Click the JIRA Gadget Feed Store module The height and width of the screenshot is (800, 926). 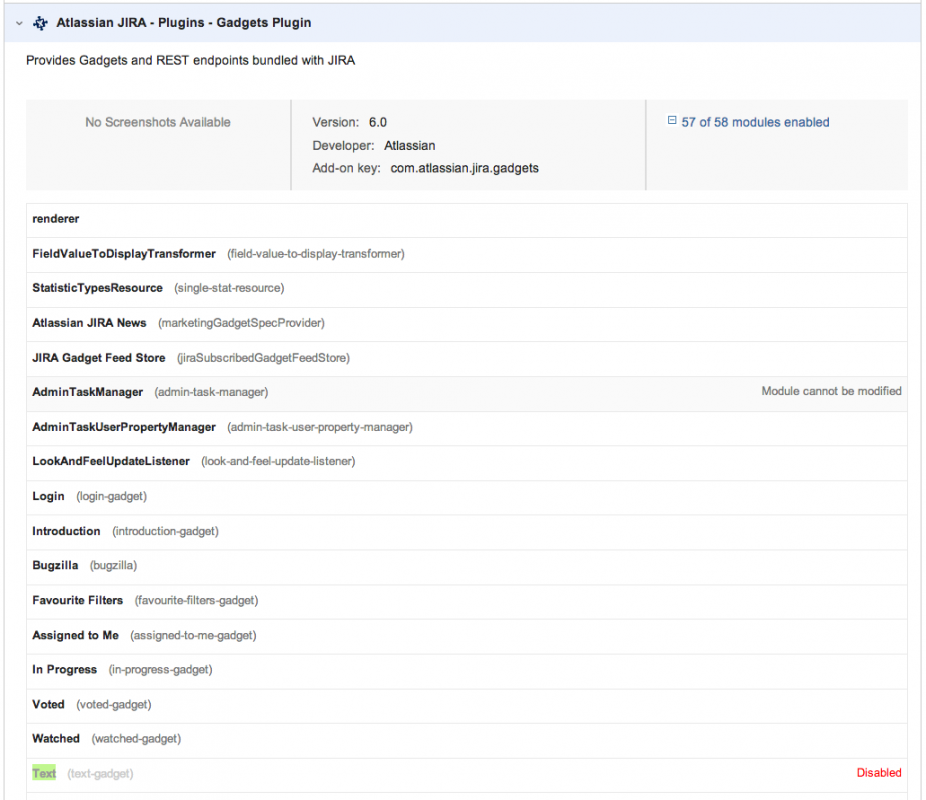click(98, 358)
